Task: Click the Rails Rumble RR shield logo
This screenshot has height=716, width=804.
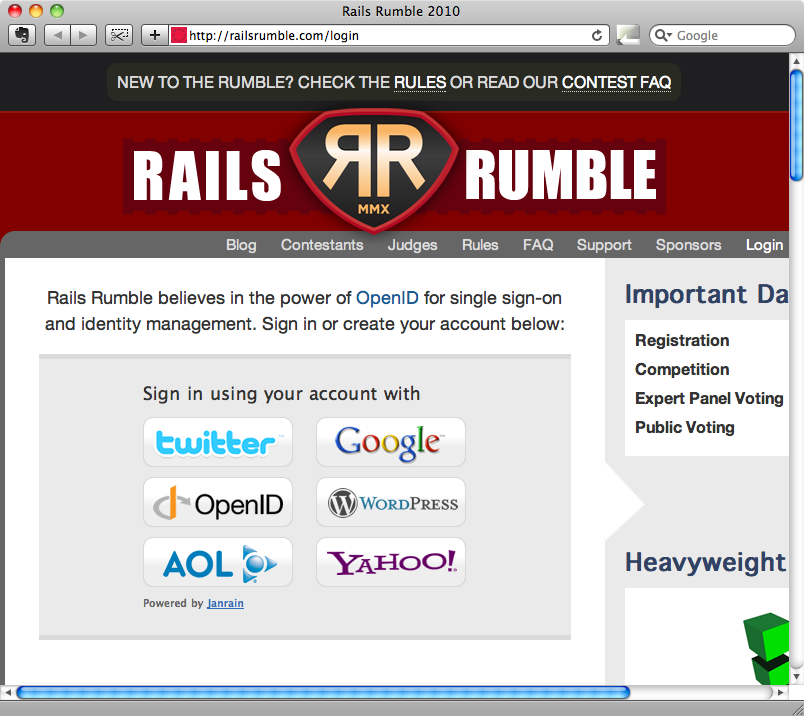Action: tap(374, 171)
